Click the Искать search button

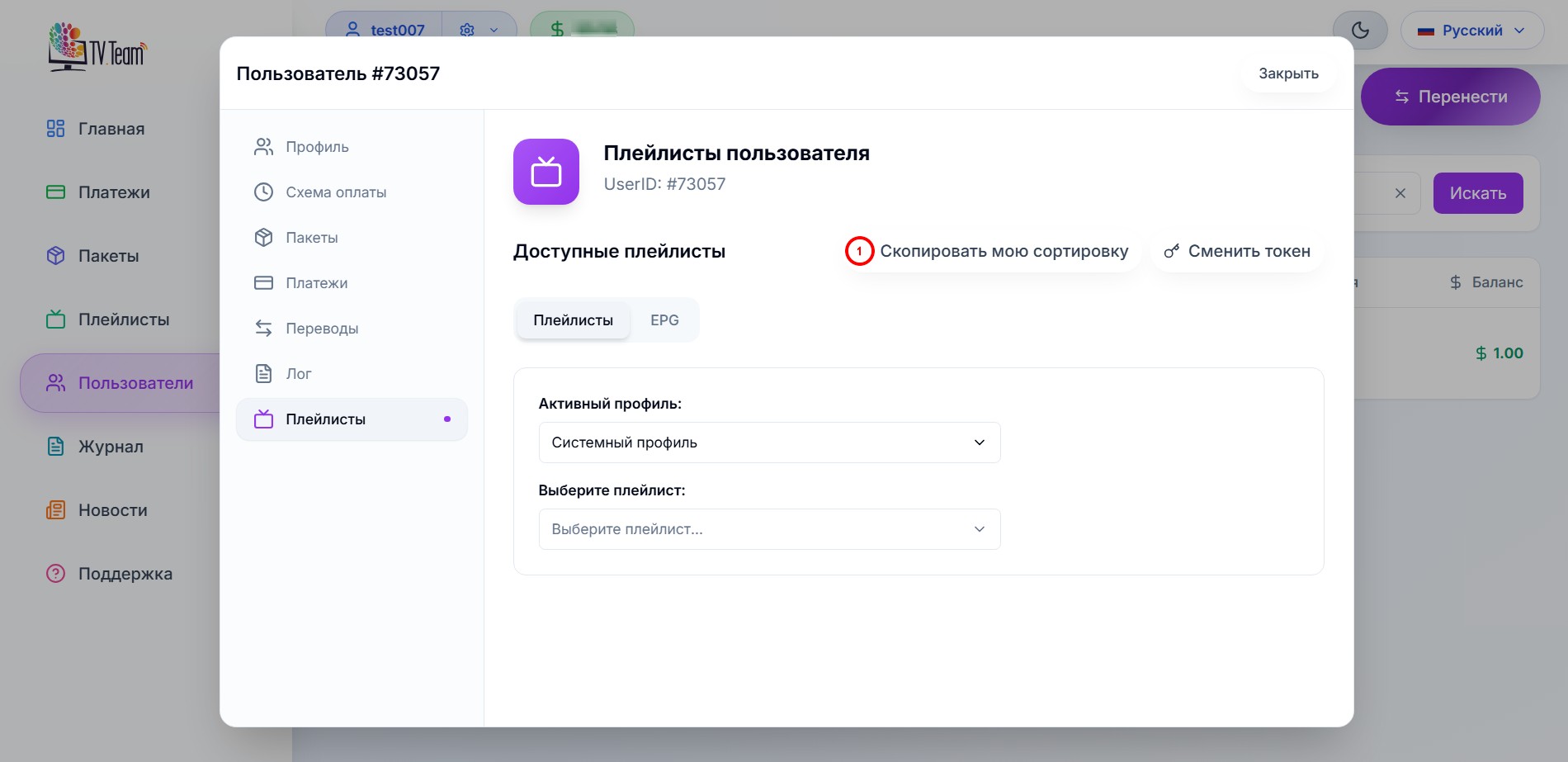(x=1478, y=192)
